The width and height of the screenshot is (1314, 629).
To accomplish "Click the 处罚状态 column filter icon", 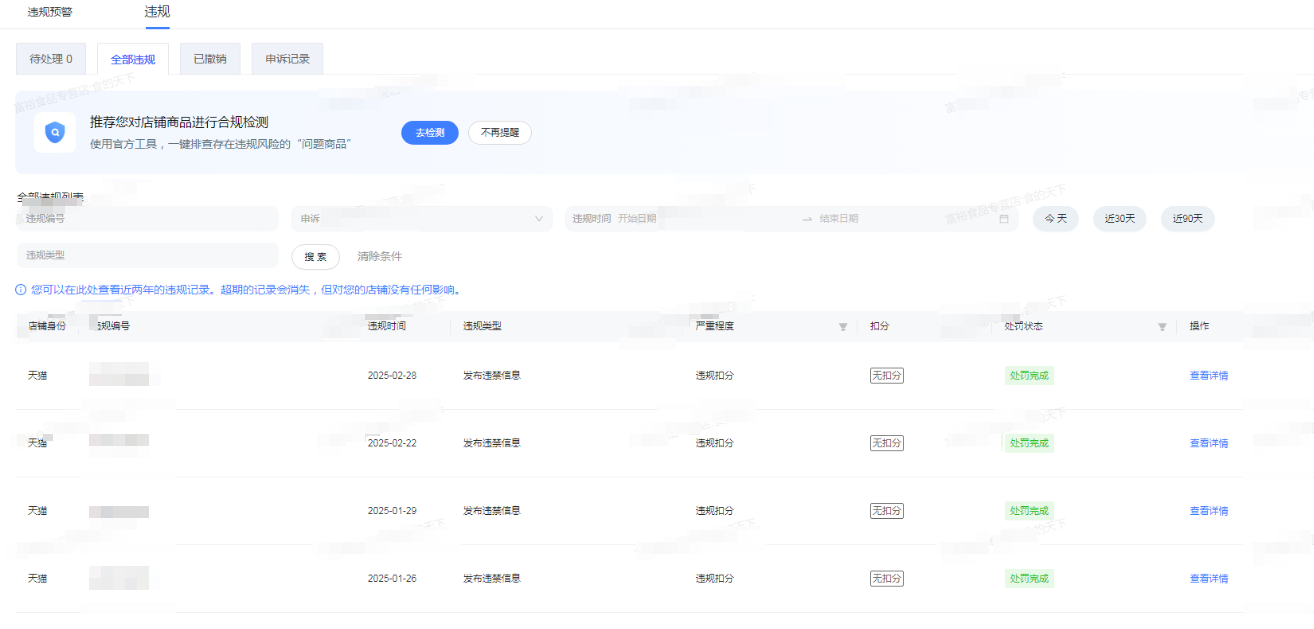I will point(1162,327).
